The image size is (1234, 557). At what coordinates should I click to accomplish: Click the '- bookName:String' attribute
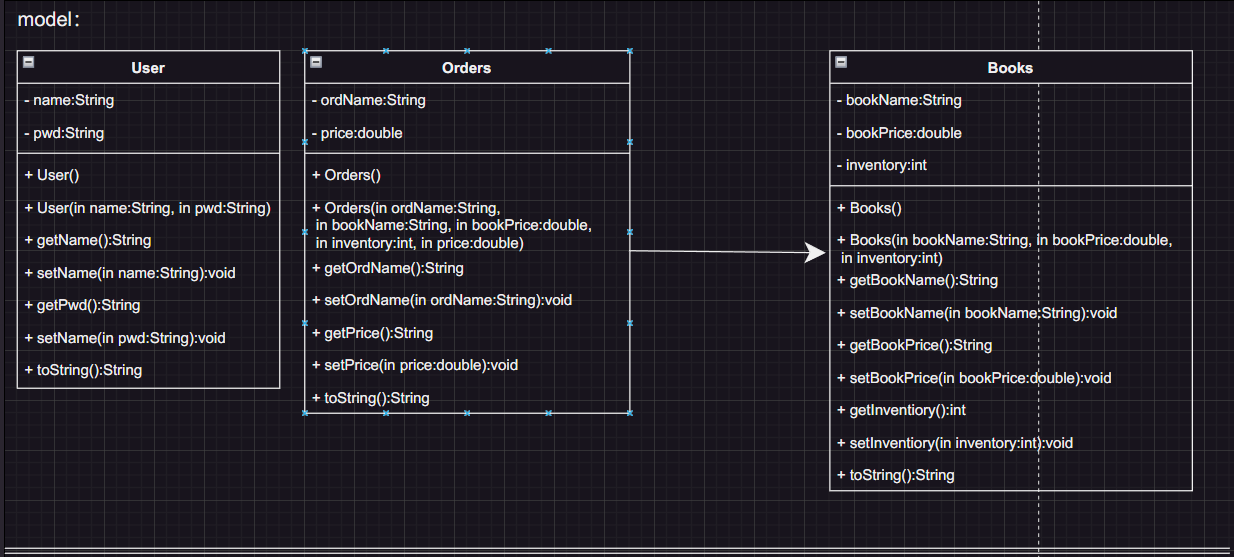click(x=899, y=100)
